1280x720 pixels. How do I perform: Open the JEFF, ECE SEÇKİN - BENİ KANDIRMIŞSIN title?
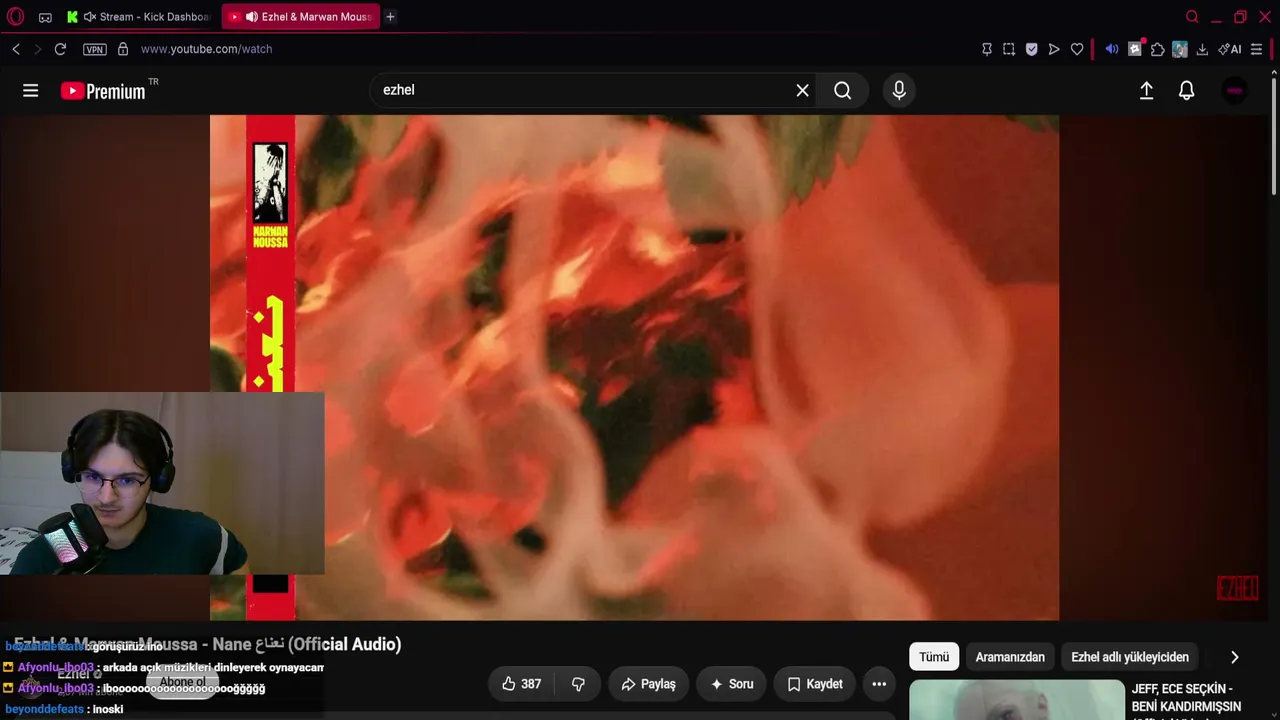coord(1186,698)
